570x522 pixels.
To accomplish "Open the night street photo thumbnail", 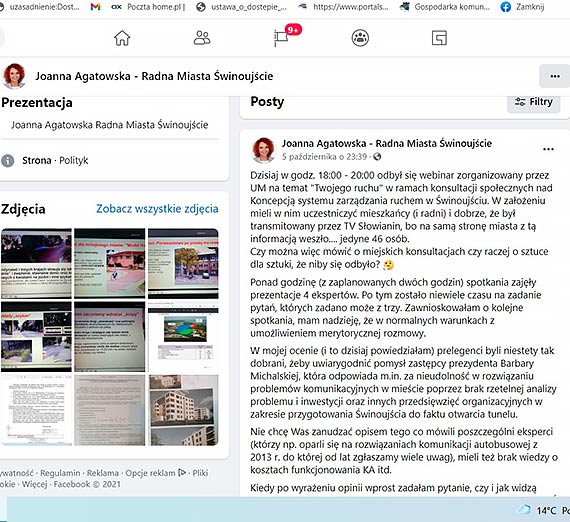I will pos(36,264).
